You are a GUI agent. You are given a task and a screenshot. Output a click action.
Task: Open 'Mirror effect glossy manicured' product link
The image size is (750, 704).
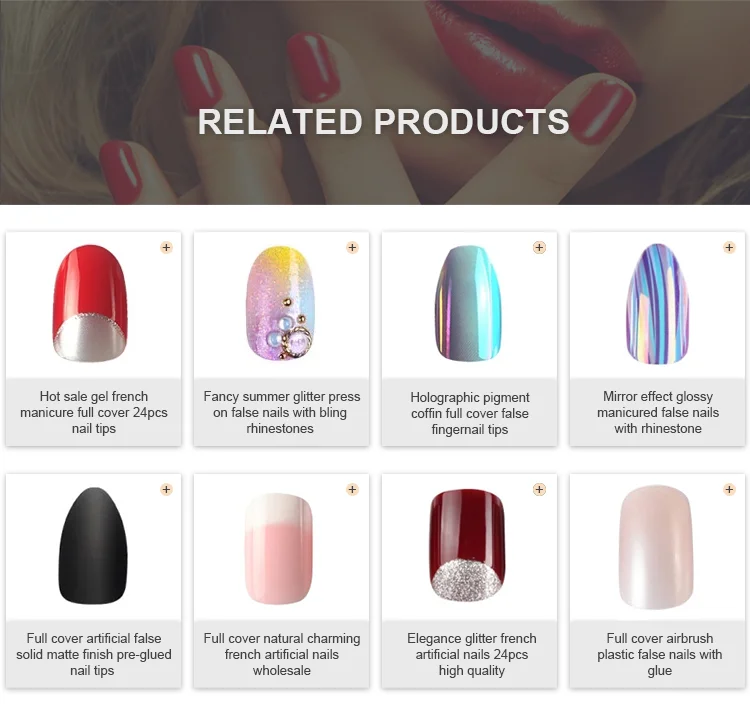[x=658, y=412]
